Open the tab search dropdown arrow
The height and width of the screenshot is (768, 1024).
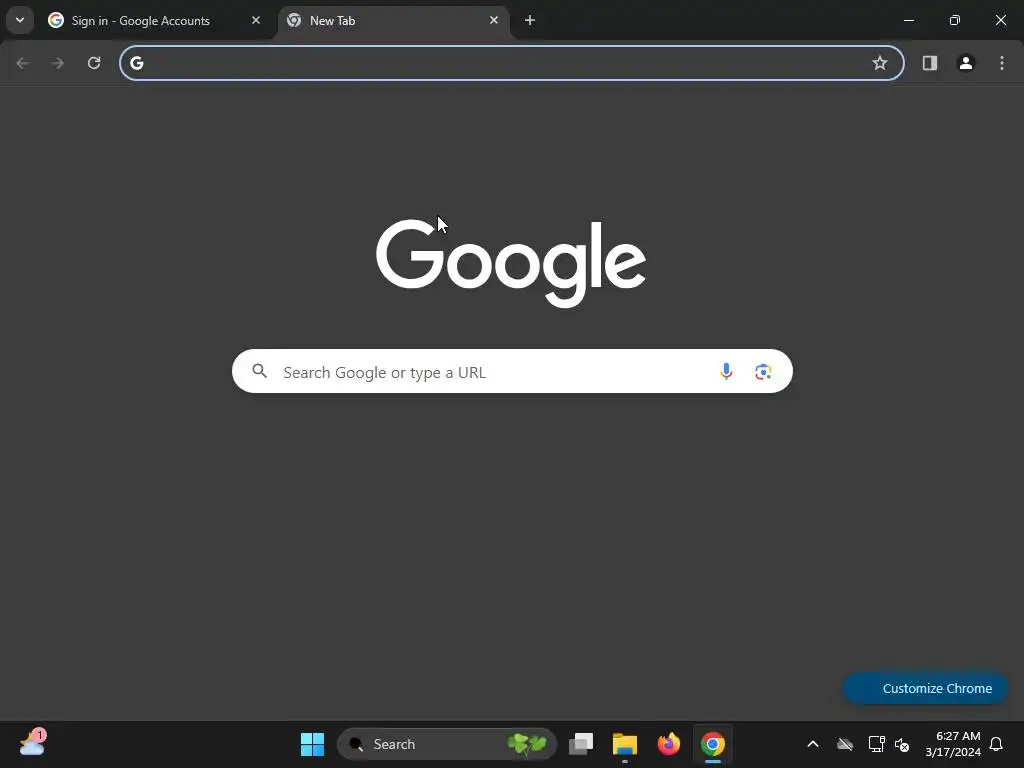20,20
